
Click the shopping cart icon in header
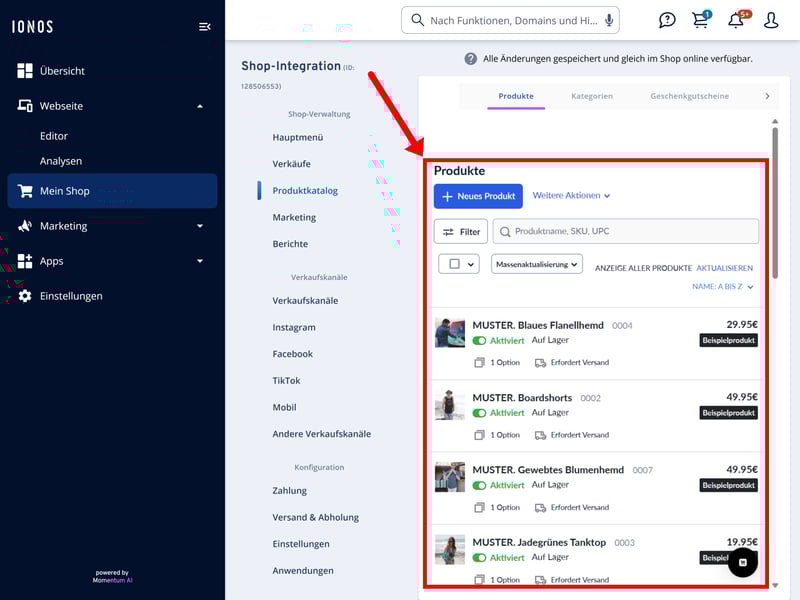[701, 21]
